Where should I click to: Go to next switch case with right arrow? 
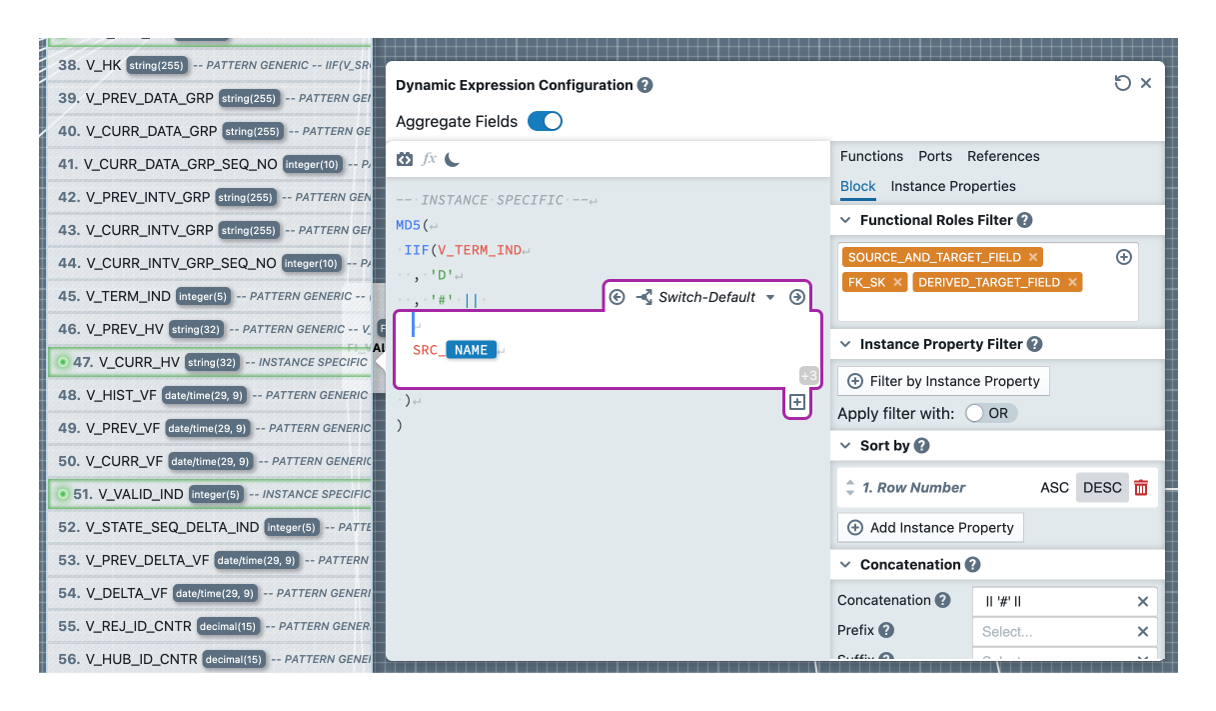pyautogui.click(x=797, y=297)
